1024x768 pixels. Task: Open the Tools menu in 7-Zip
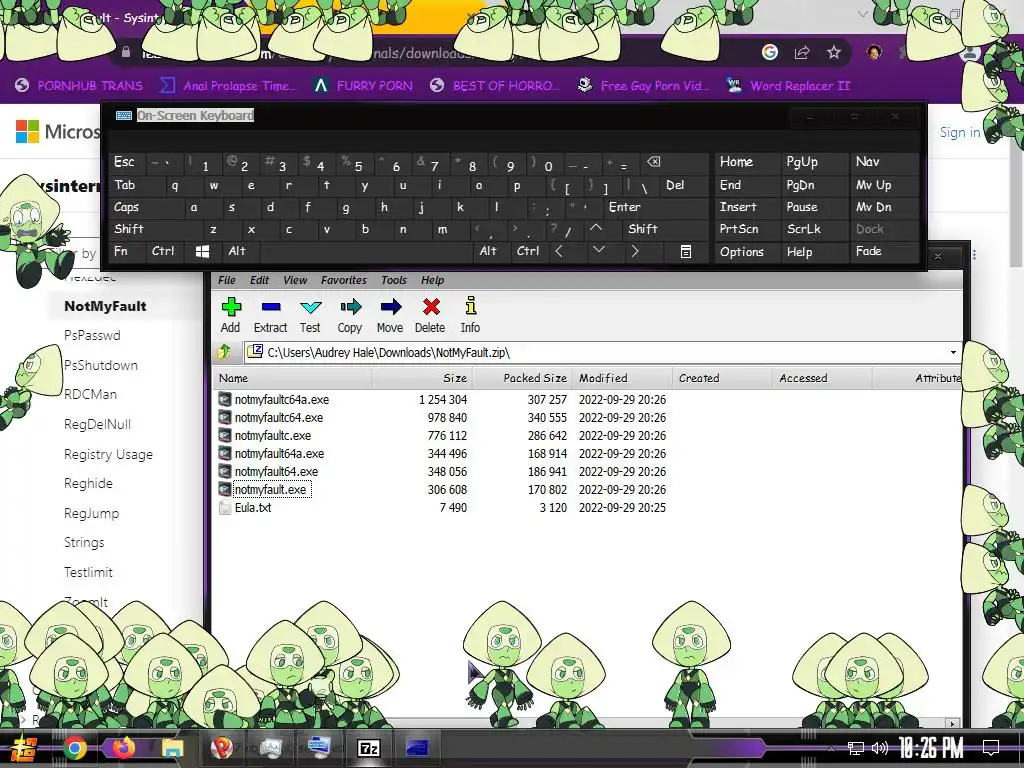[394, 280]
